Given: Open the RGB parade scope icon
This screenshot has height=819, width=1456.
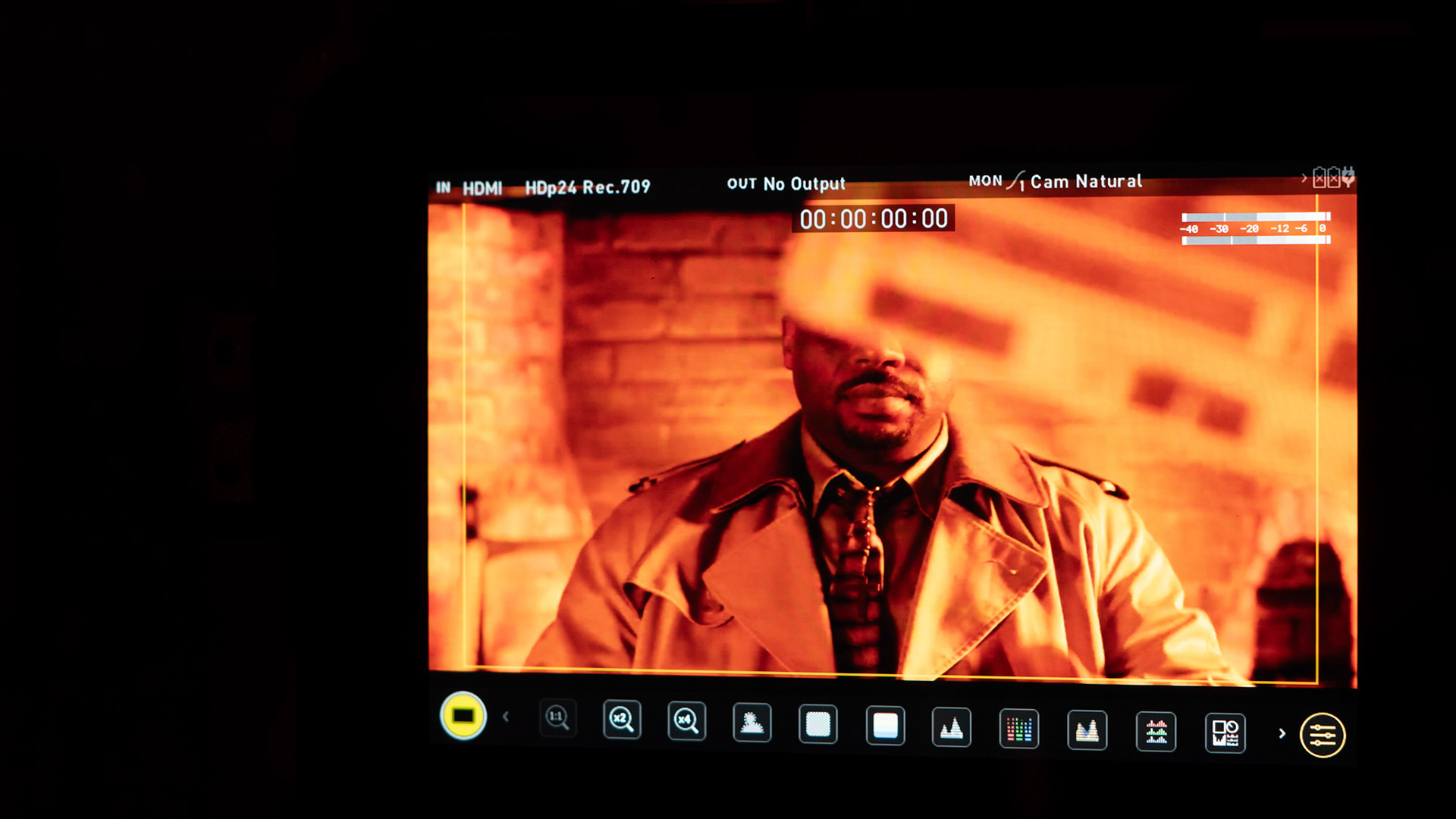Looking at the screenshot, I should point(1018,730).
